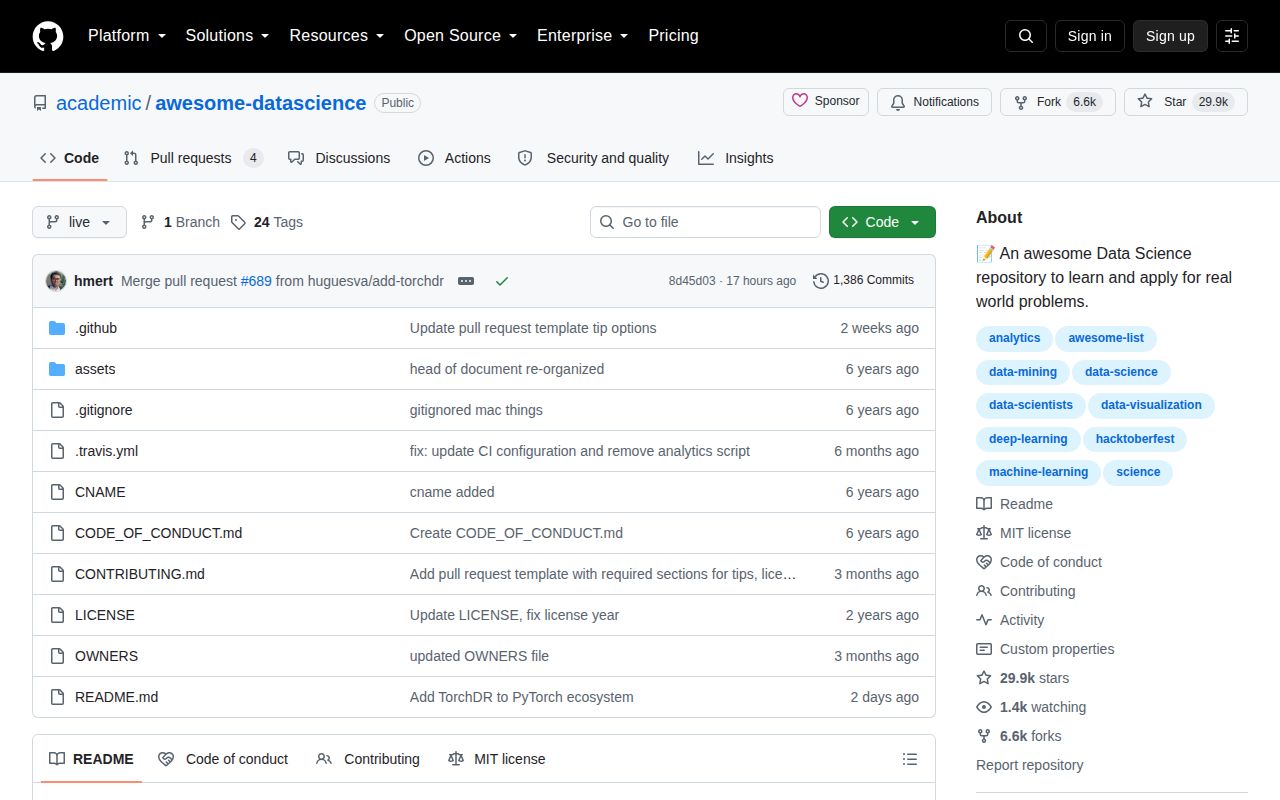1280x800 pixels.
Task: Open the live branch dropdown
Action: coord(79,222)
